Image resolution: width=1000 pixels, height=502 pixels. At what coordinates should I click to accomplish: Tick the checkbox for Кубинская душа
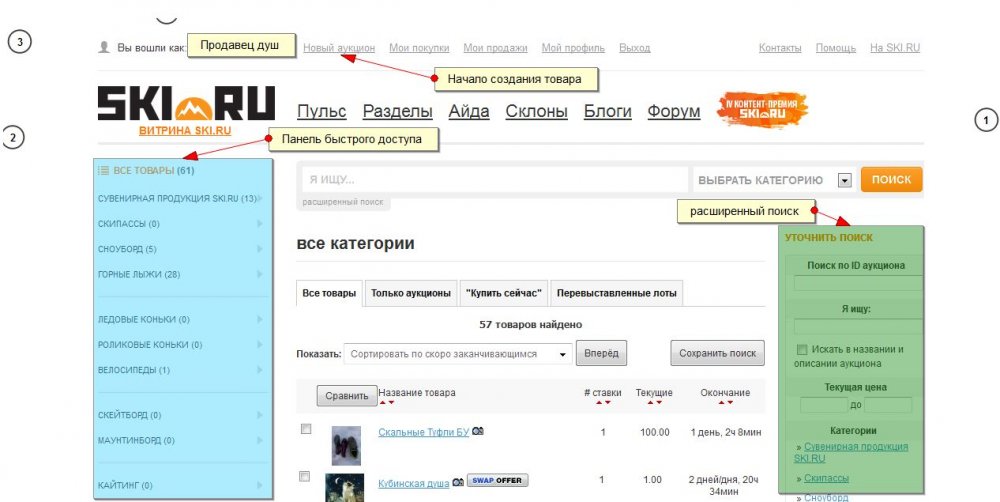coord(306,477)
